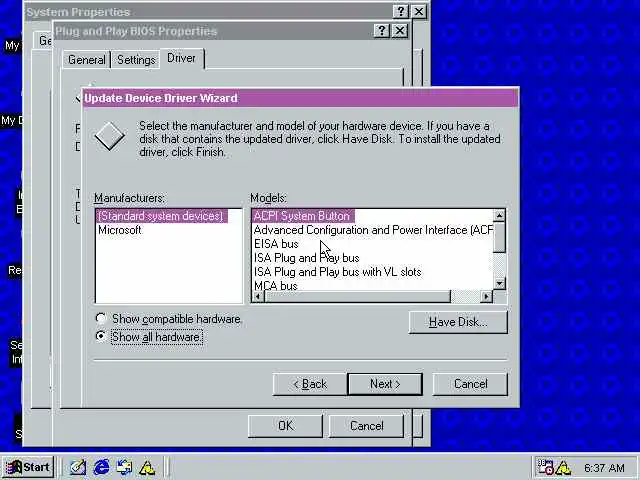Cancel the Update Device Driver Wizard
This screenshot has height=480, width=640.
(x=470, y=384)
